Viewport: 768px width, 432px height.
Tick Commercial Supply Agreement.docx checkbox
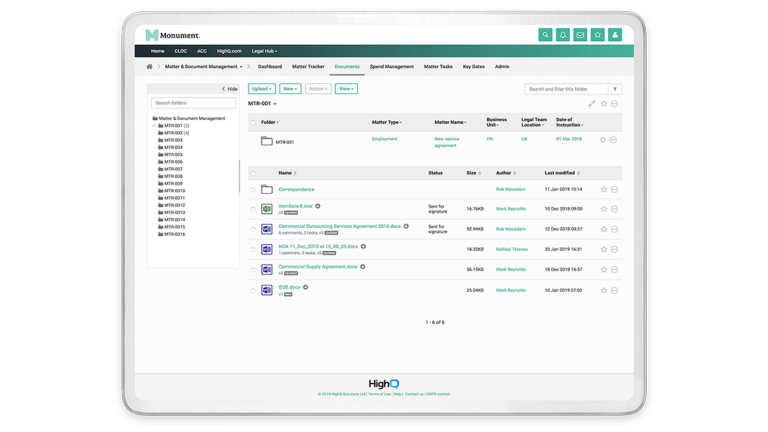pos(253,270)
